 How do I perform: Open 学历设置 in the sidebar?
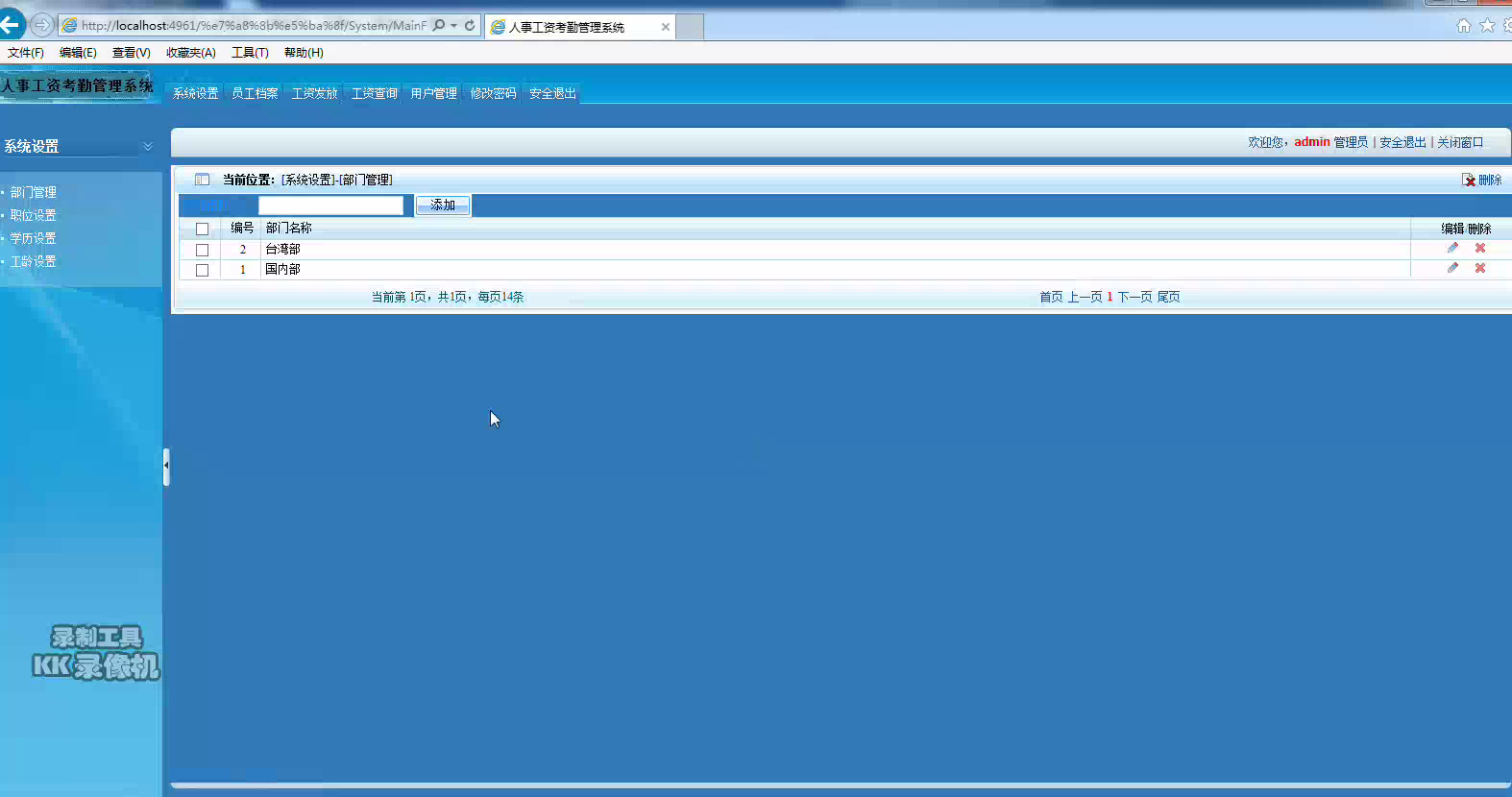(34, 238)
